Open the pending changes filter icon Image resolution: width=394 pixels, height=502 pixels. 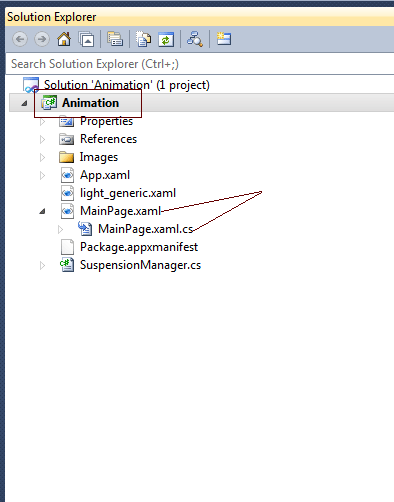tap(115, 39)
